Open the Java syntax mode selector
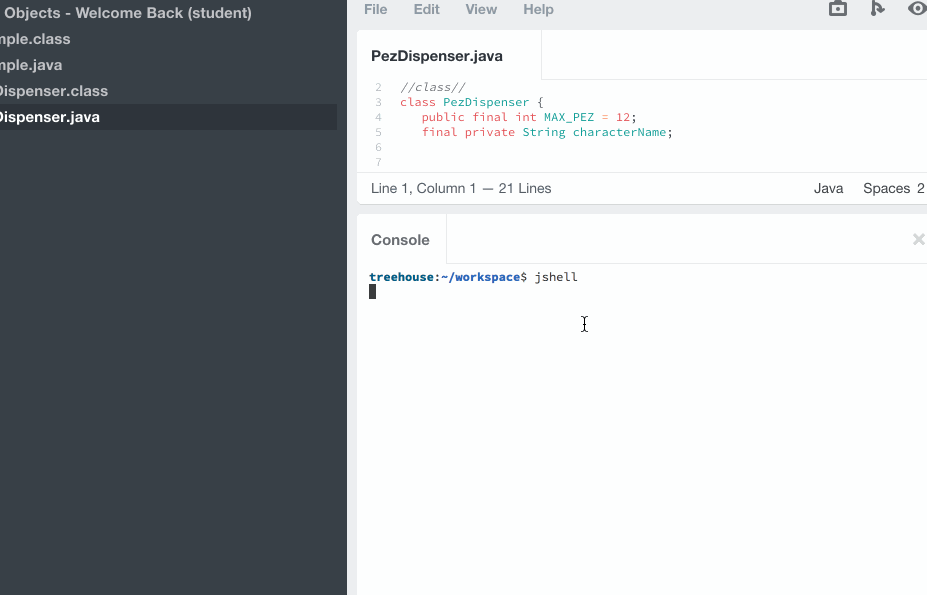The image size is (927, 595). pos(828,188)
